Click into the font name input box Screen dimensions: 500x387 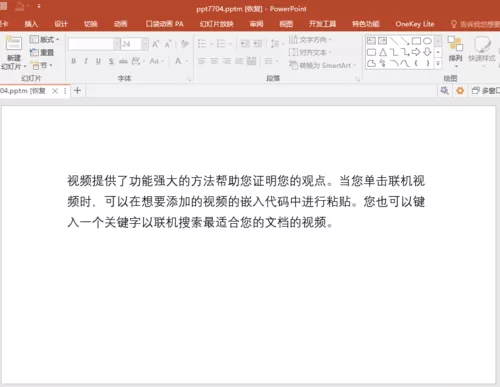tap(91, 44)
